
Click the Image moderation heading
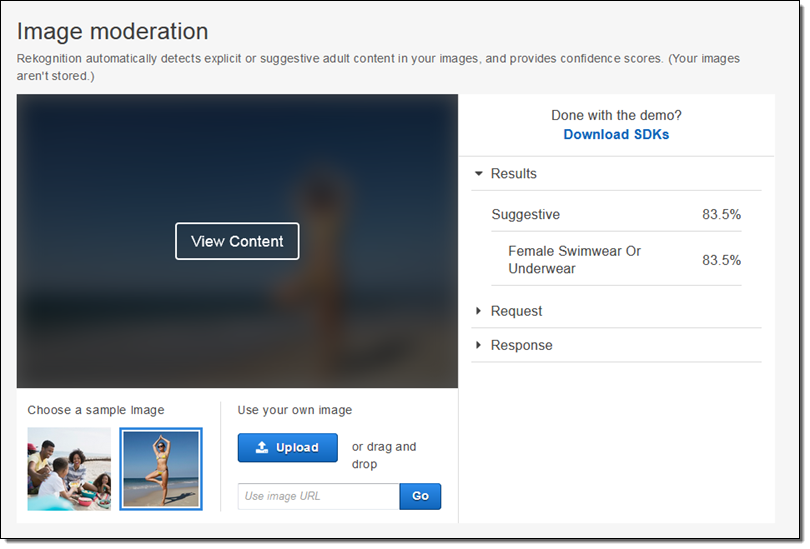coord(112,32)
